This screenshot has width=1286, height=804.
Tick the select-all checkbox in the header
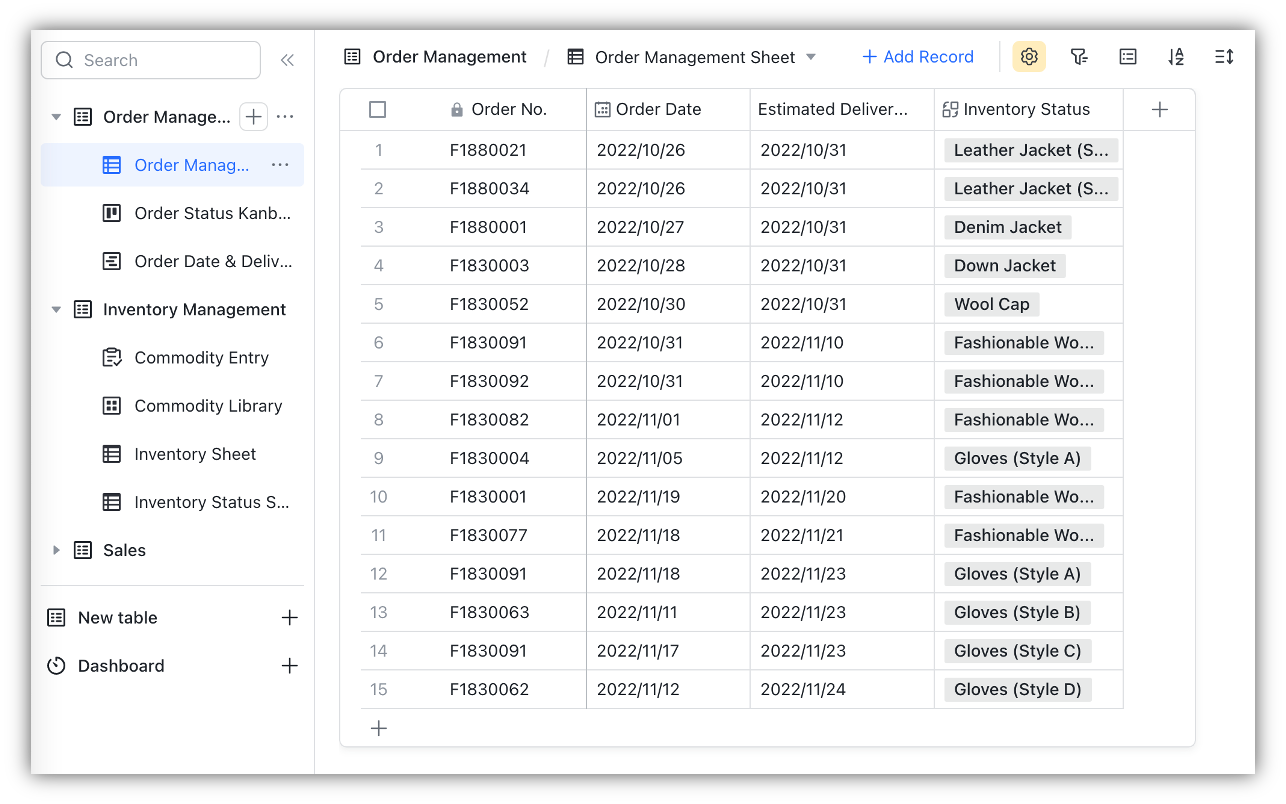pyautogui.click(x=378, y=110)
